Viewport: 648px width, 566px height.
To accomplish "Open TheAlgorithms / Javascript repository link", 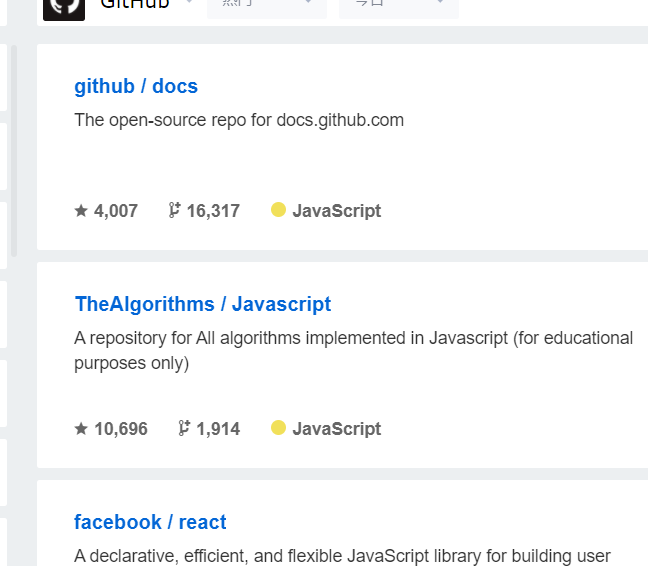I will click(203, 304).
